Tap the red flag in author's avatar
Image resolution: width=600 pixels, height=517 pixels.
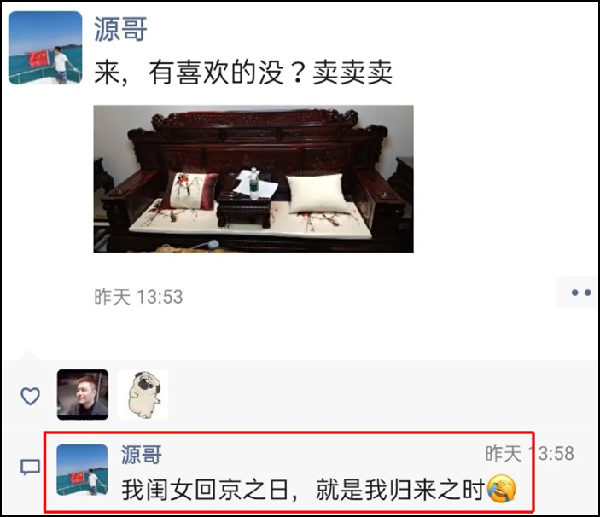pos(38,59)
